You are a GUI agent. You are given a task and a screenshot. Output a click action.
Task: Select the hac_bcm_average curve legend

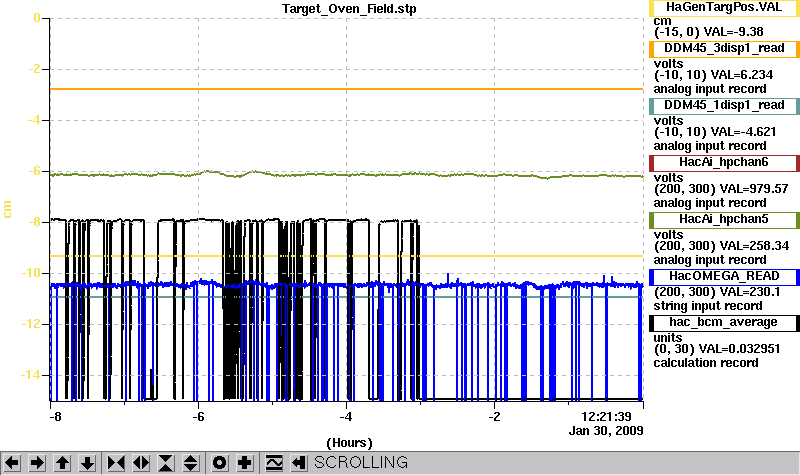click(724, 323)
